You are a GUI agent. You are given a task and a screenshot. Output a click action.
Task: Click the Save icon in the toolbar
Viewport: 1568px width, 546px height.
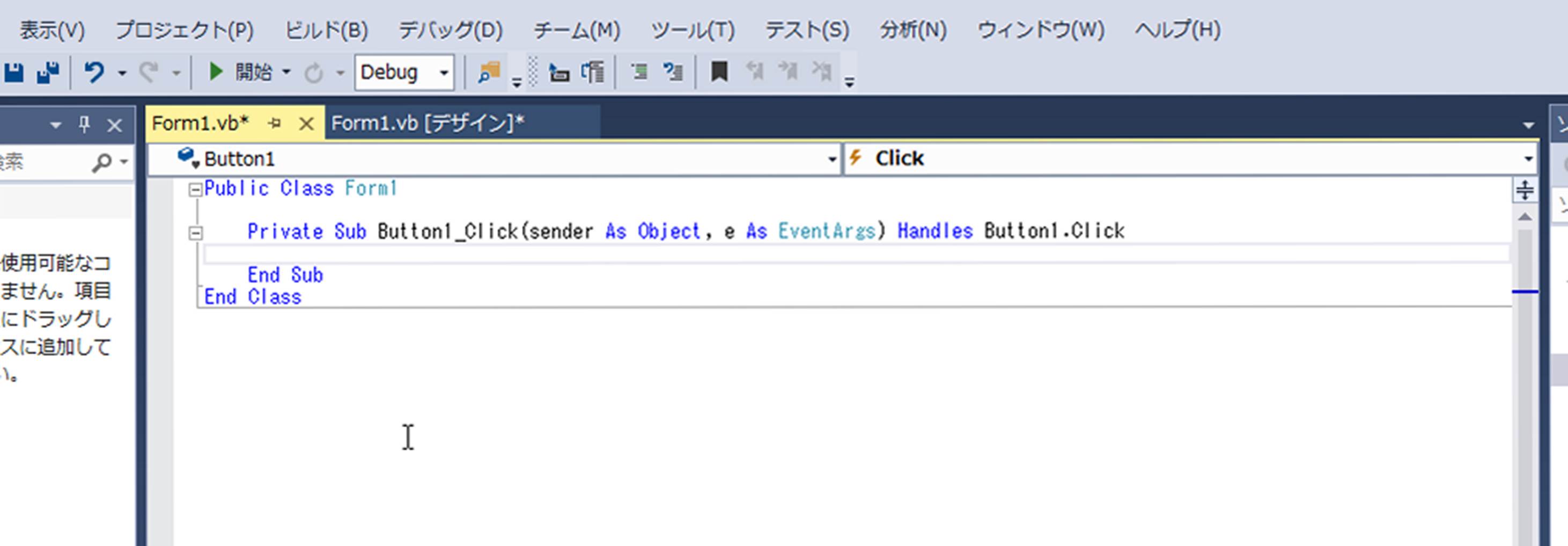coord(14,72)
